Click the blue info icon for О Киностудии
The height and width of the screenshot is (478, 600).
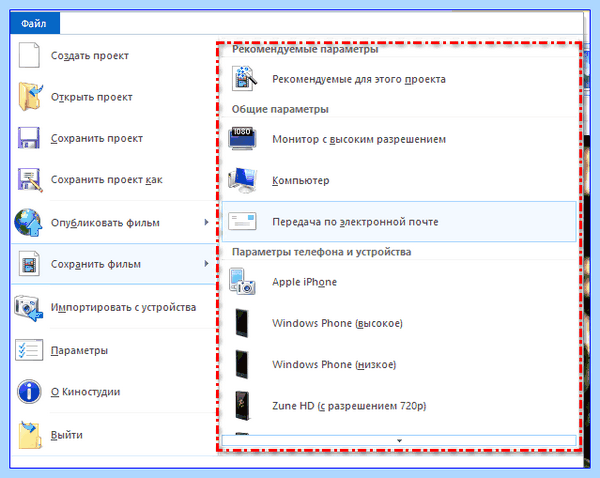tap(29, 392)
